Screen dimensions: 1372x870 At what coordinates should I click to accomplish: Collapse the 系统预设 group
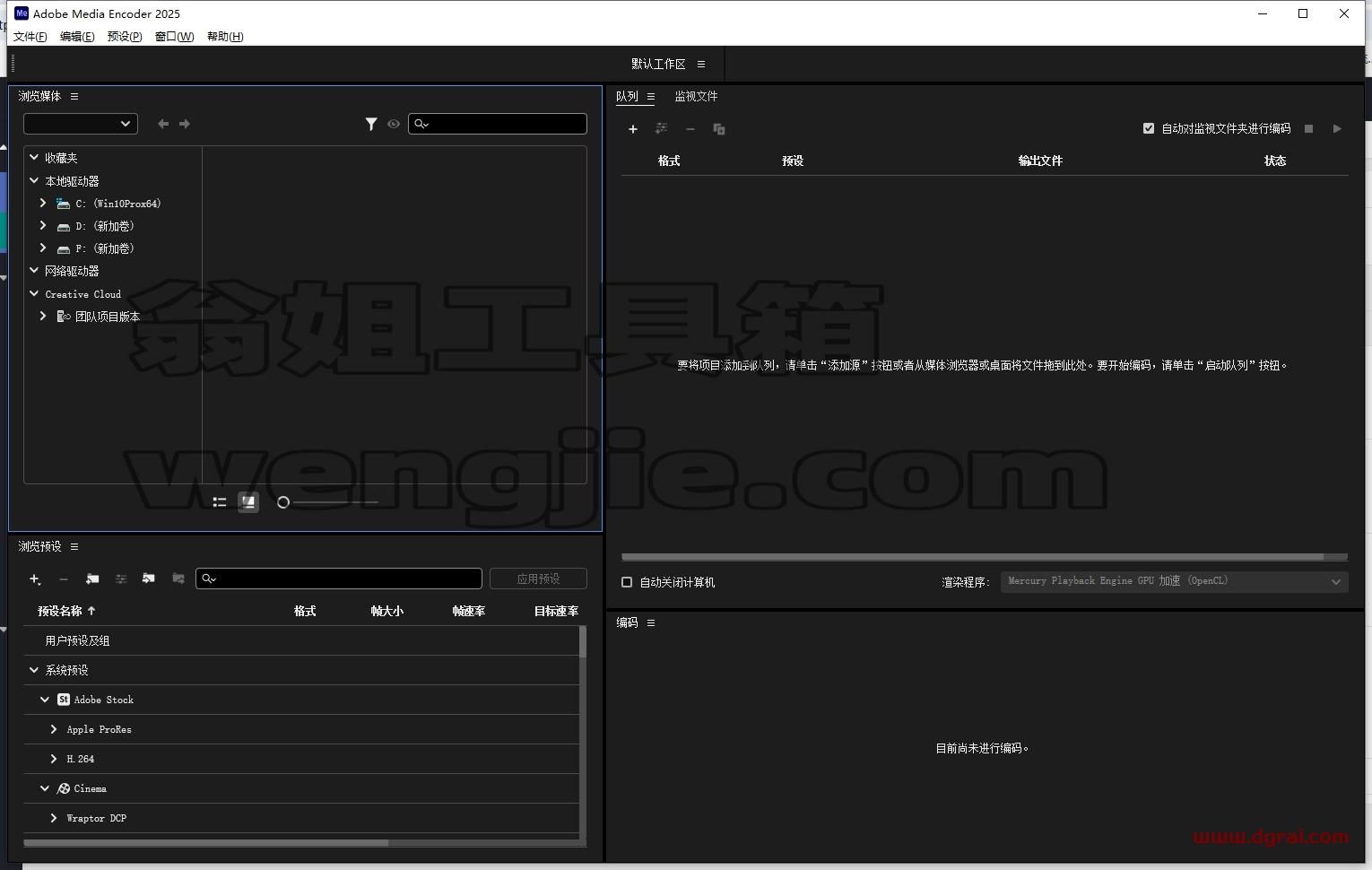point(34,670)
